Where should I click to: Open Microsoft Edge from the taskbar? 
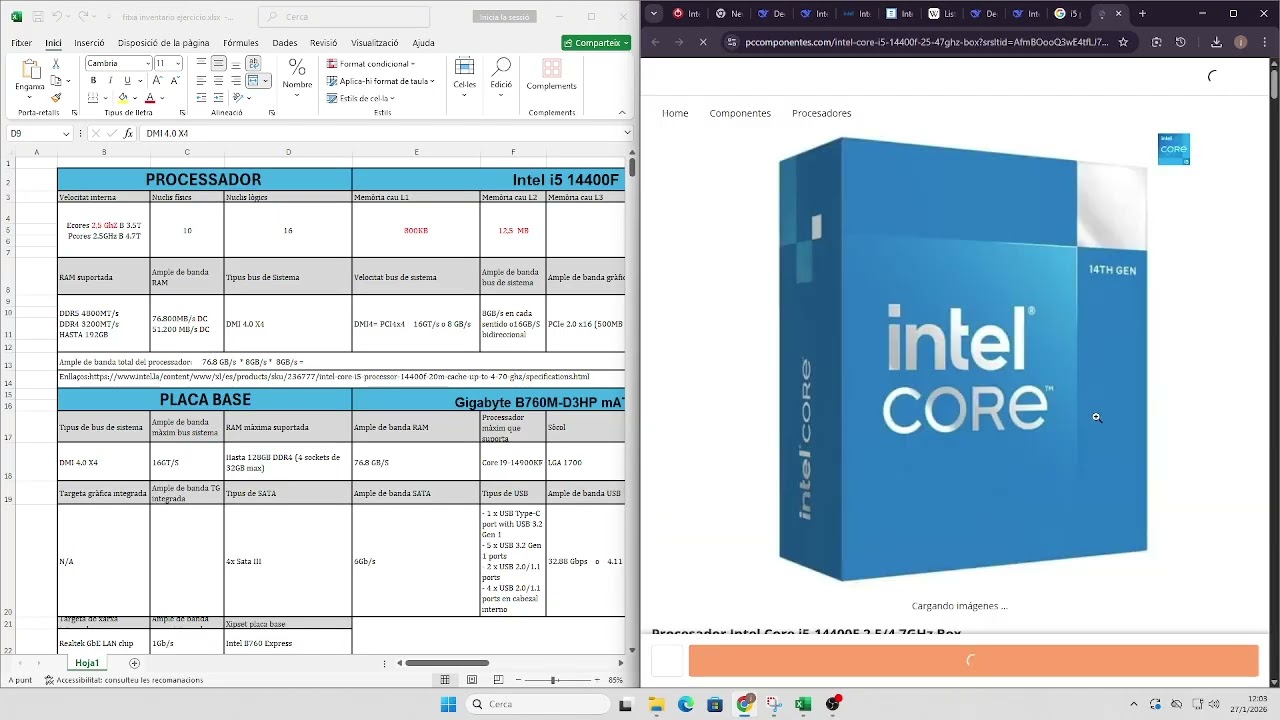(x=685, y=704)
